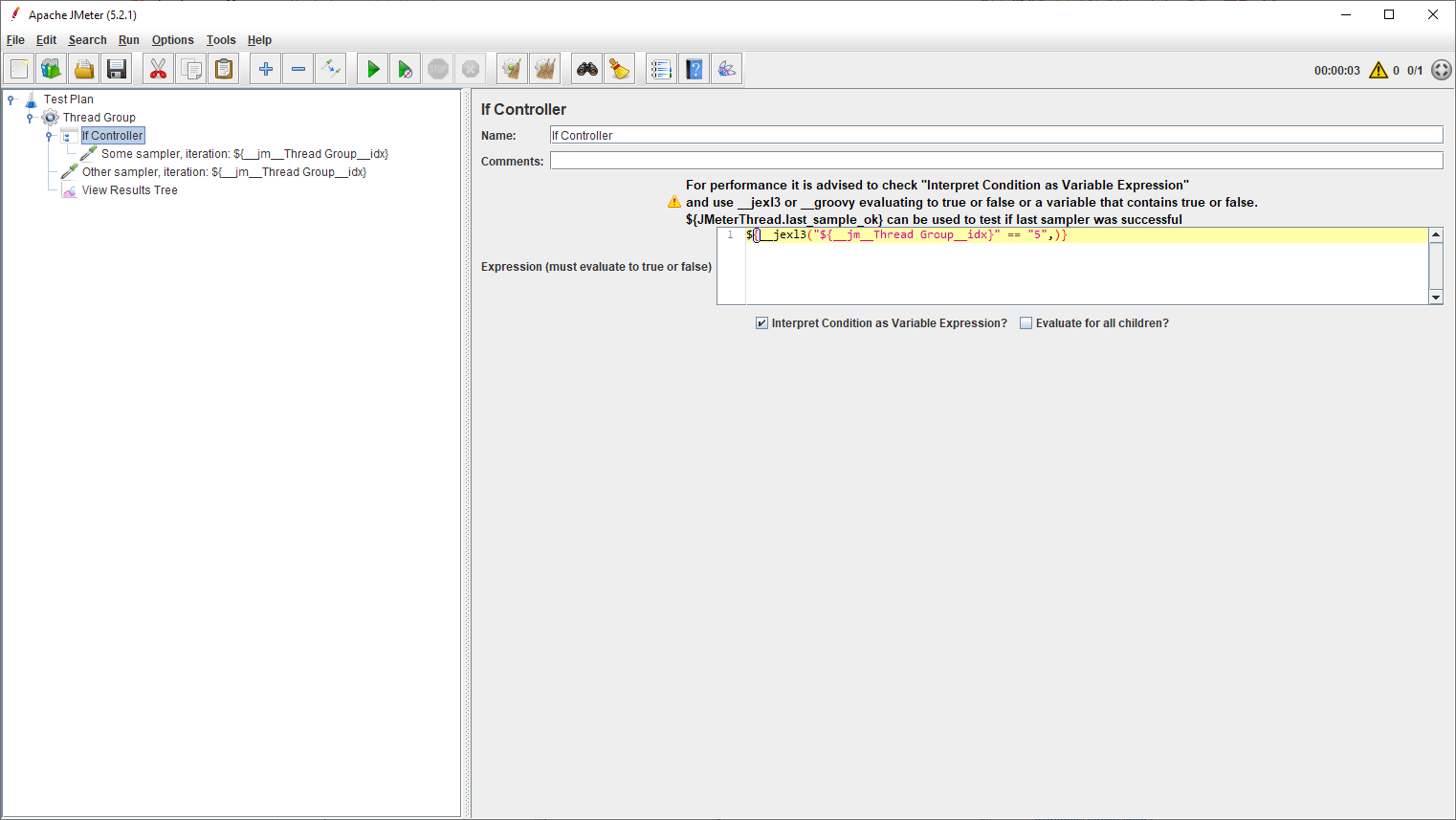Click the Toggle enable/disable toolbar icon

[x=331, y=69]
